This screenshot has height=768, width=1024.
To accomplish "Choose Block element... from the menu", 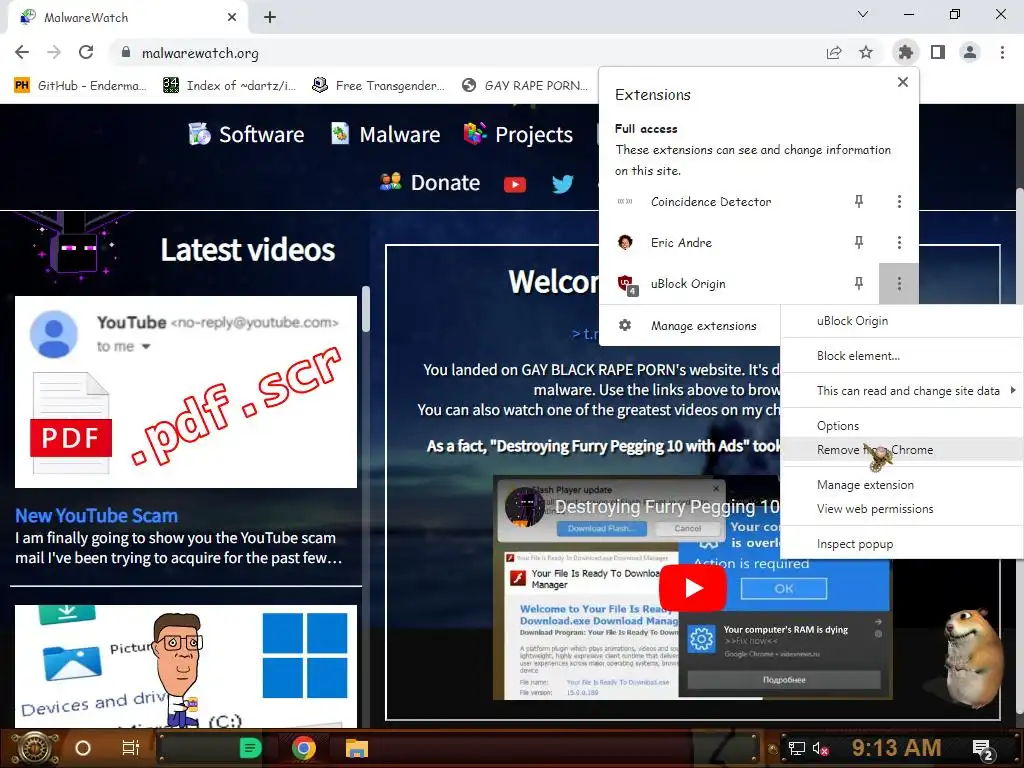I will (901, 356).
